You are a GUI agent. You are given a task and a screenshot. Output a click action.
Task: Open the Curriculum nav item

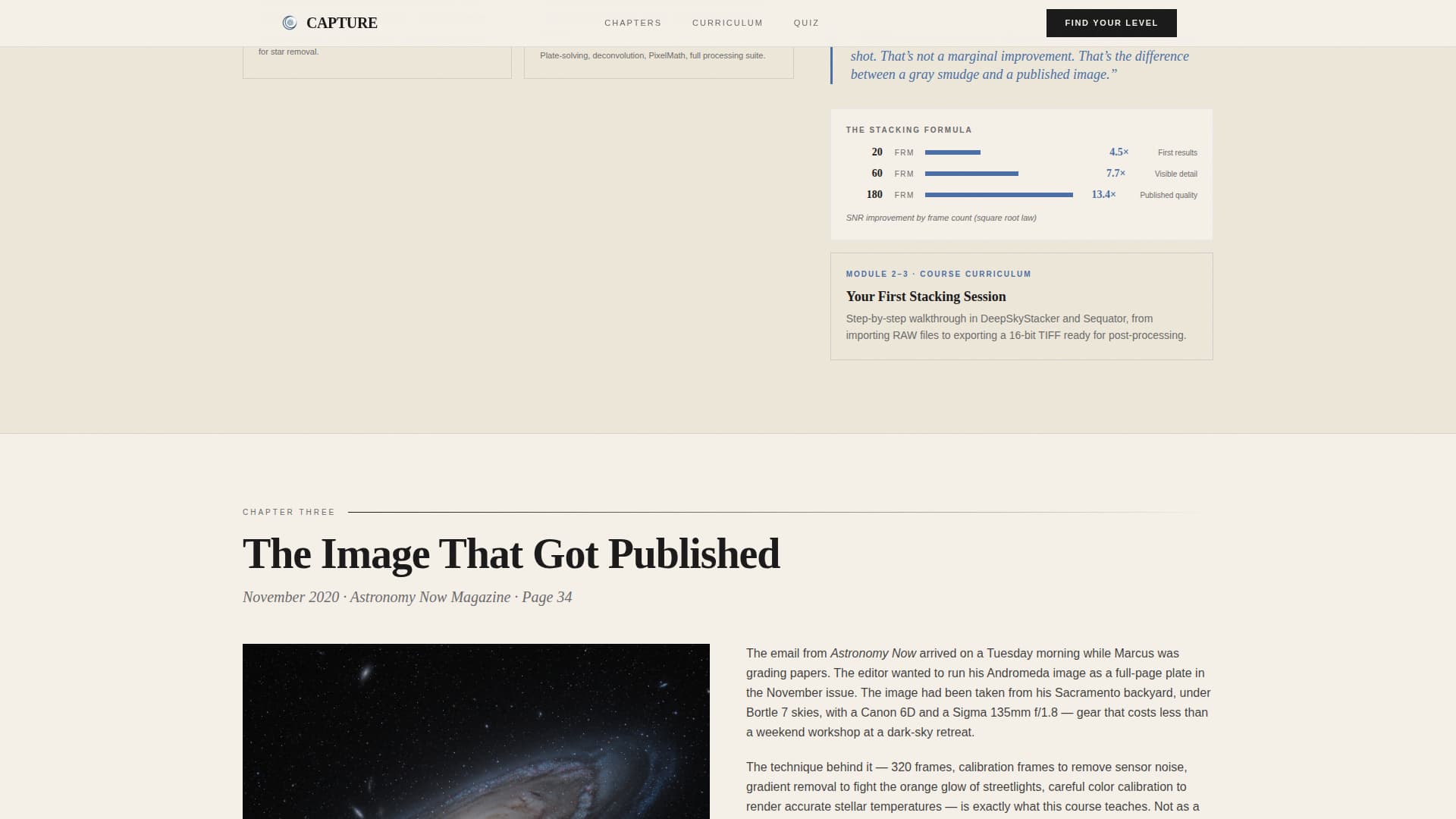point(727,23)
